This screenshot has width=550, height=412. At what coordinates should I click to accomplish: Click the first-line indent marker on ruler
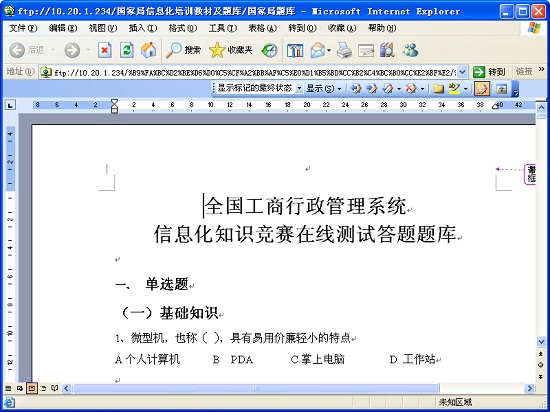coord(114,102)
